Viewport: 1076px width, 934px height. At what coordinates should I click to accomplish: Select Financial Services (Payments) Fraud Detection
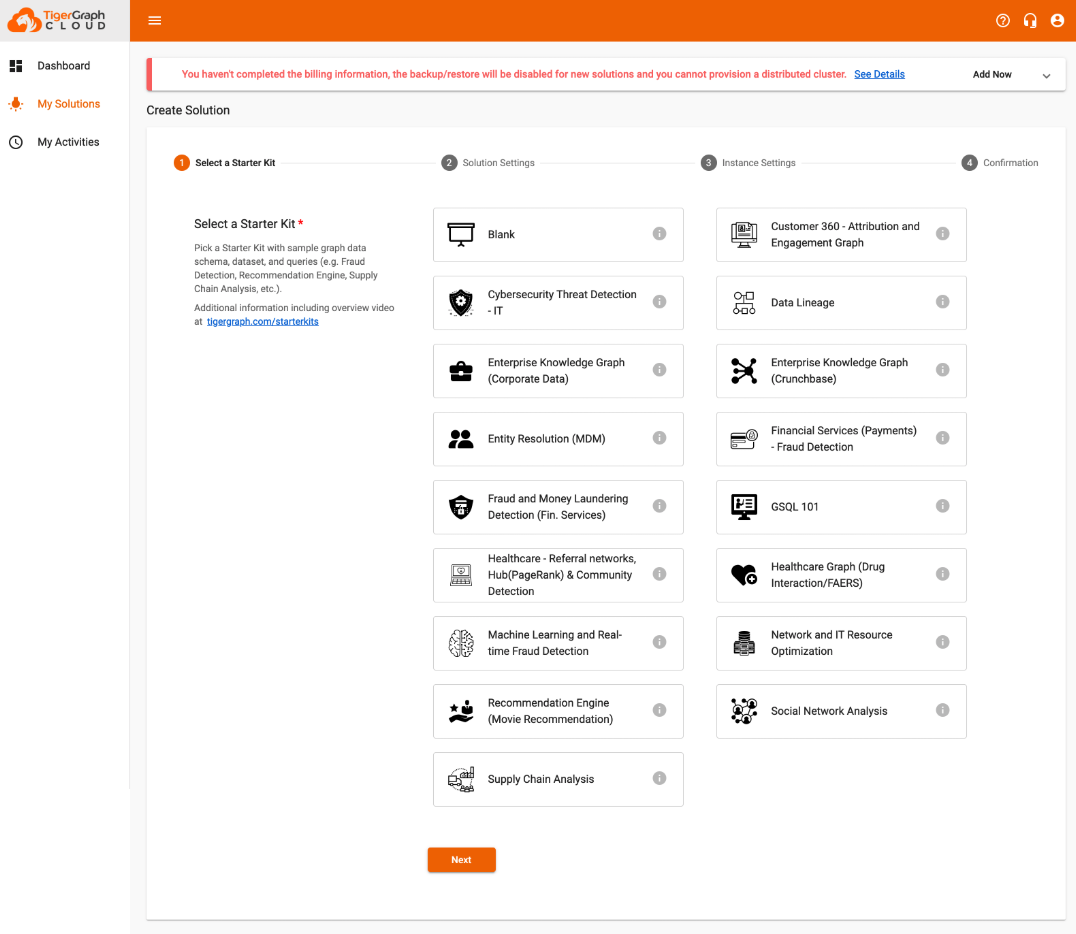click(x=841, y=439)
